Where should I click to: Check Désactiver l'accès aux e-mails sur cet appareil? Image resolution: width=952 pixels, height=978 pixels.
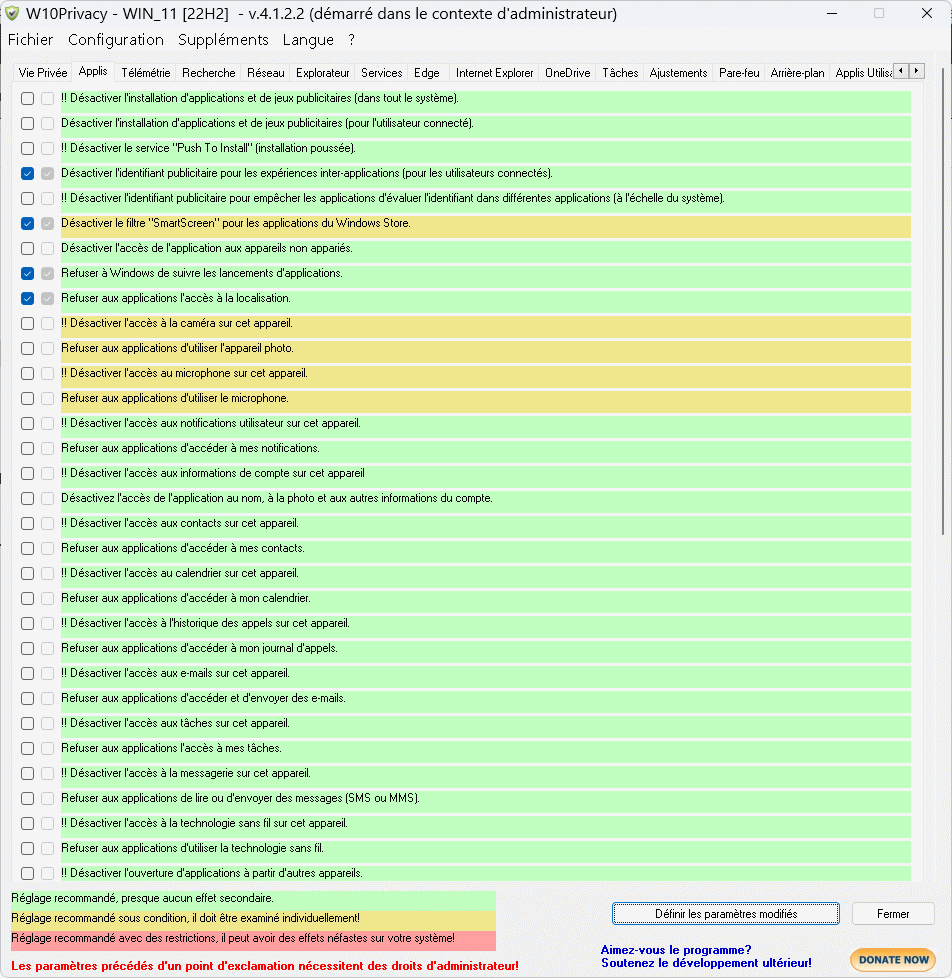27,673
